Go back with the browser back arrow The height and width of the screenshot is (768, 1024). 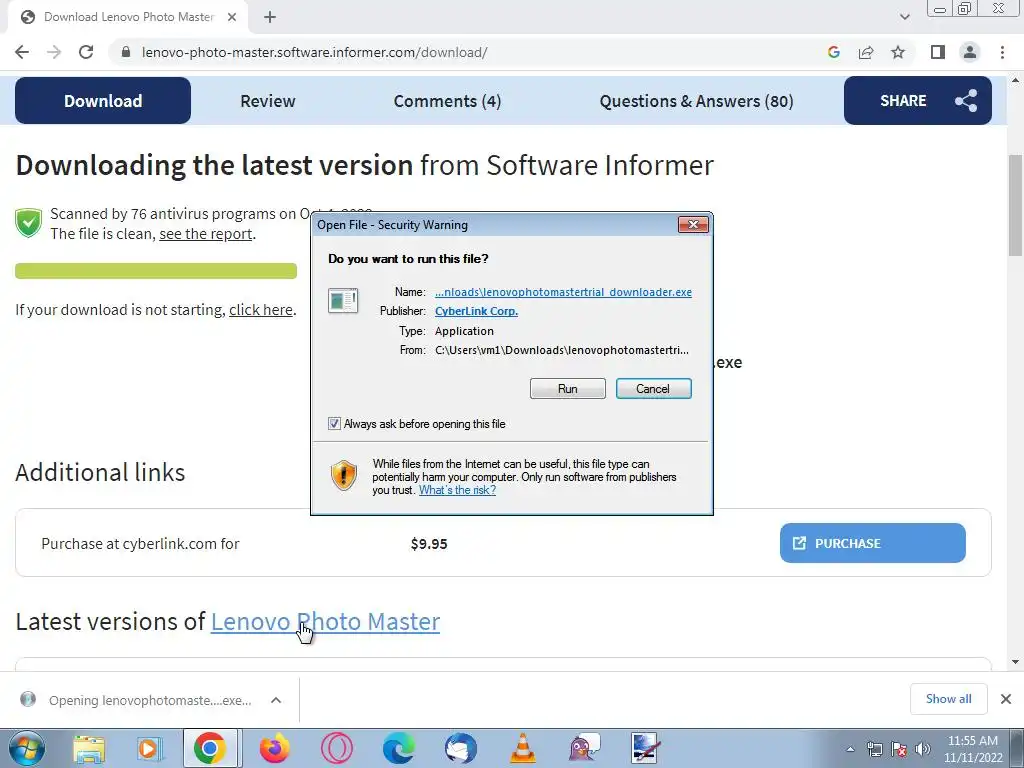tap(22, 52)
